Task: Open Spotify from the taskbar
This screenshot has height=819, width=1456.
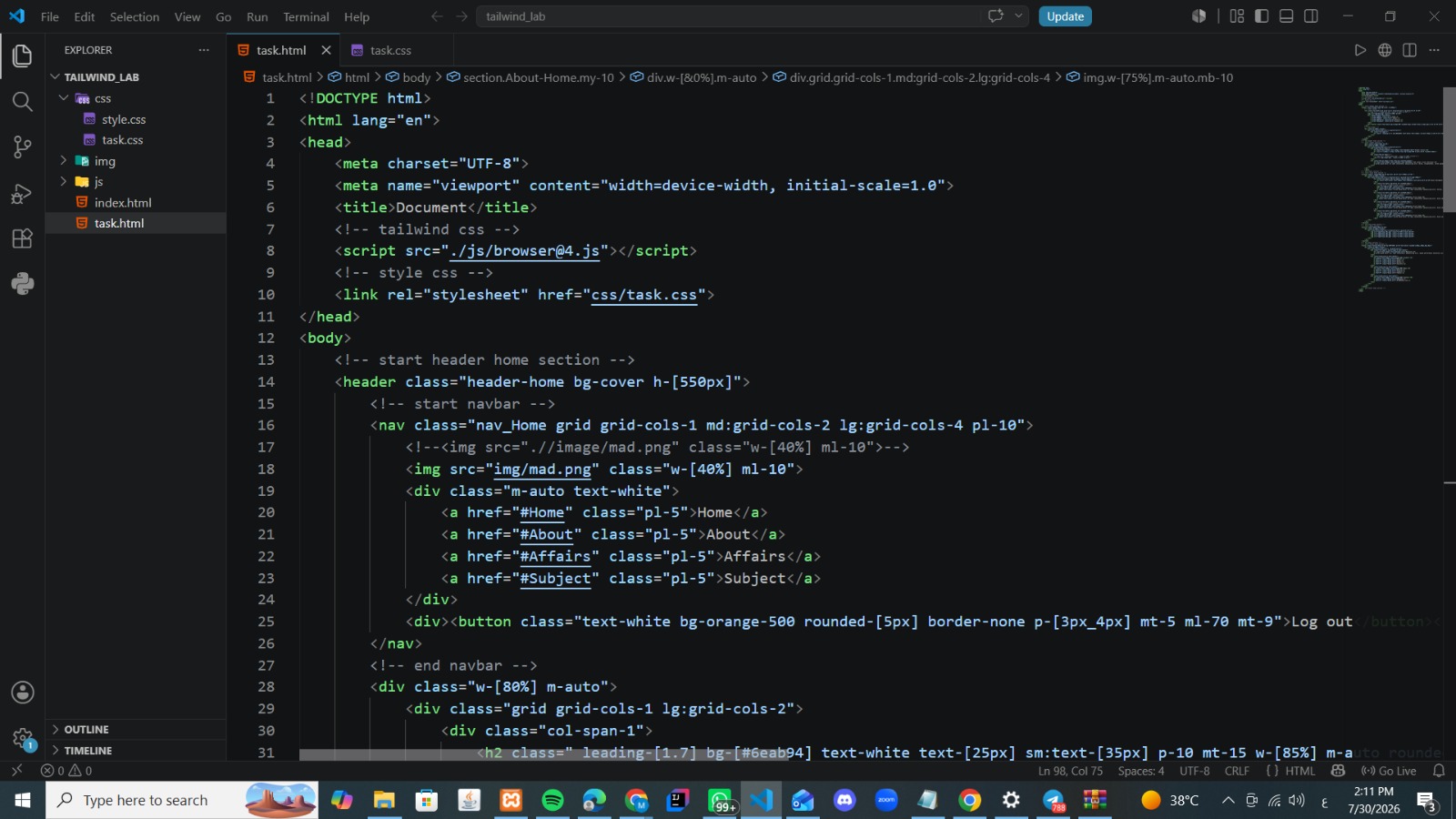Action: pyautogui.click(x=552, y=800)
